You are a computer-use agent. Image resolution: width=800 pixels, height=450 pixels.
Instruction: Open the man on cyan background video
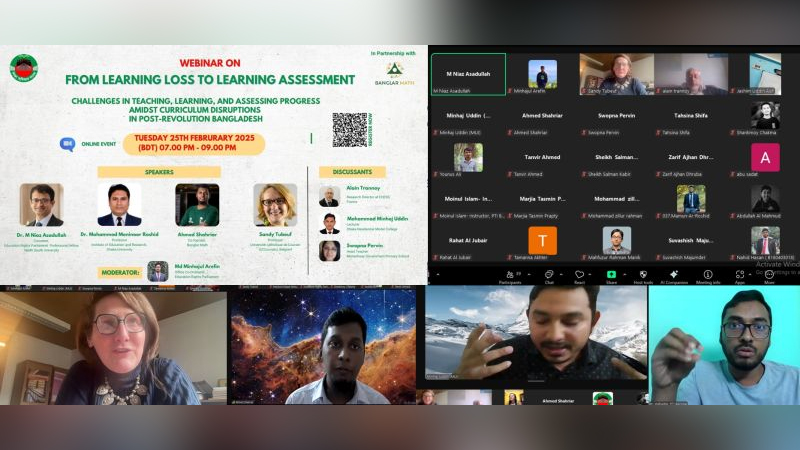724,345
